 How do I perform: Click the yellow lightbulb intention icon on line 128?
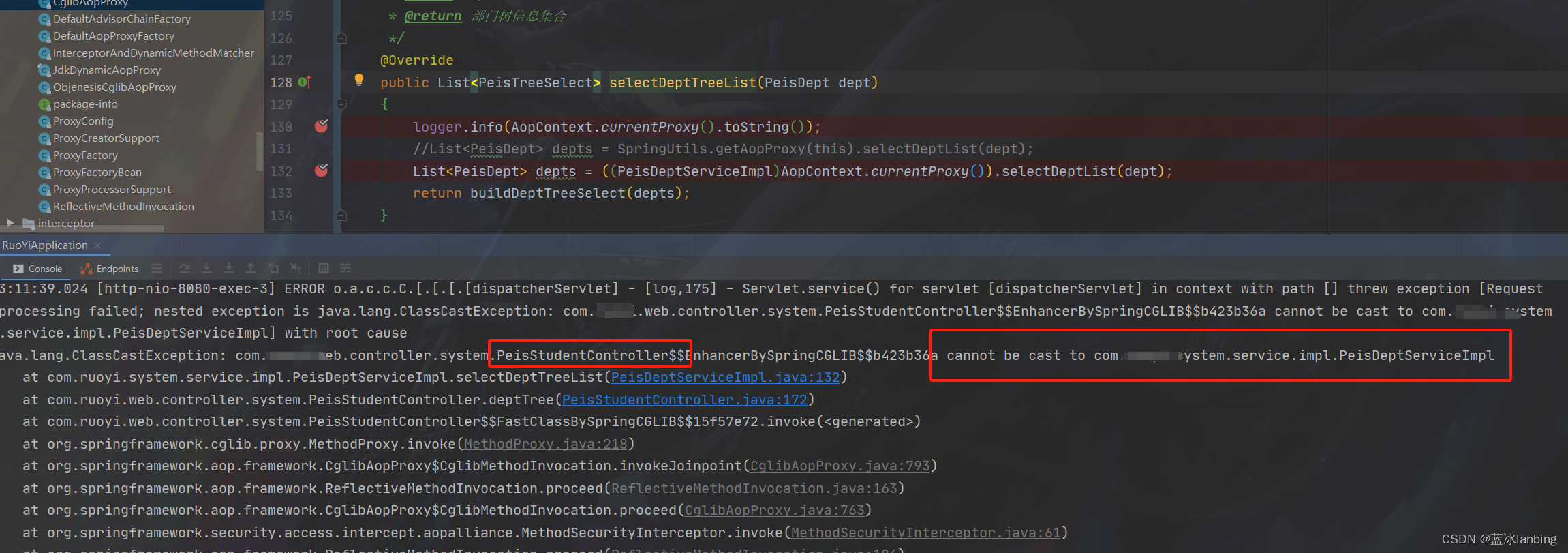point(359,80)
